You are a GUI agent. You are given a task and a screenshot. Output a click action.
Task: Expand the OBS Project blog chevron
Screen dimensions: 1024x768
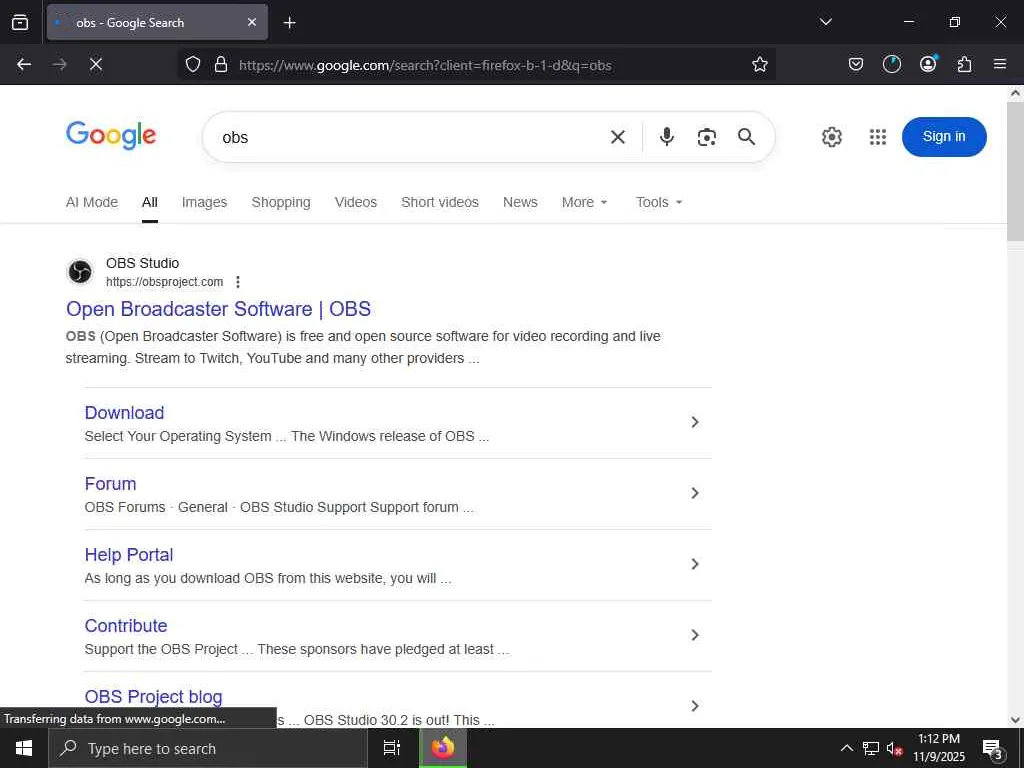tap(695, 706)
